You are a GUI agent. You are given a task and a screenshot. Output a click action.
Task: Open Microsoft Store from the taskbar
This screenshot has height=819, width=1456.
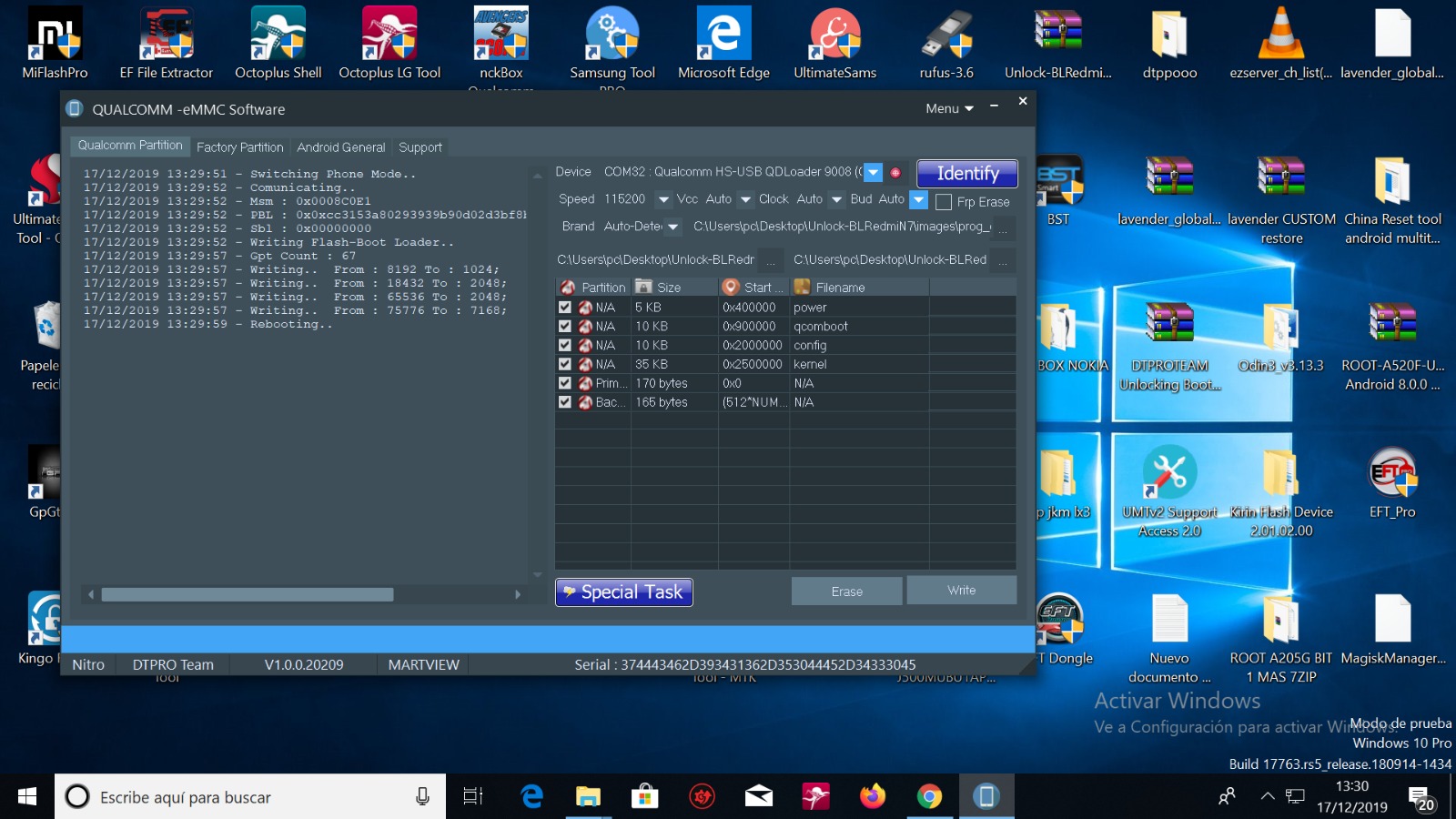[645, 797]
